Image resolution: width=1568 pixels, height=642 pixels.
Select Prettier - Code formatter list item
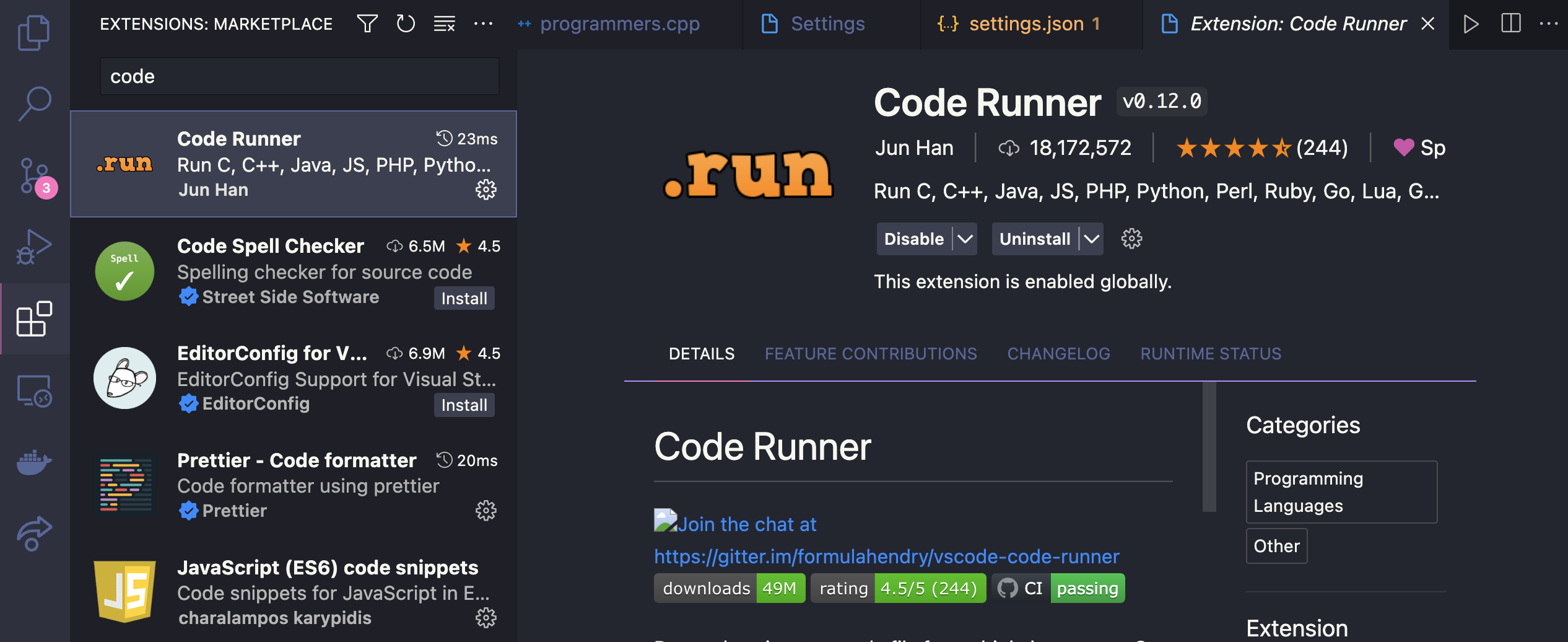pos(294,485)
